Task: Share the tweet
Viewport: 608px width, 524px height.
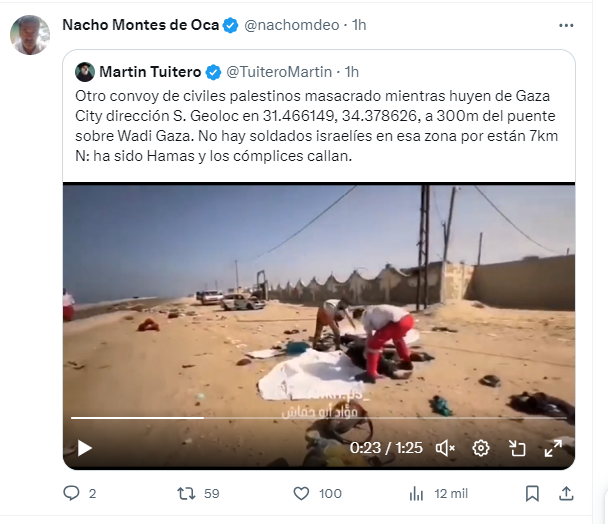Action: click(x=566, y=493)
